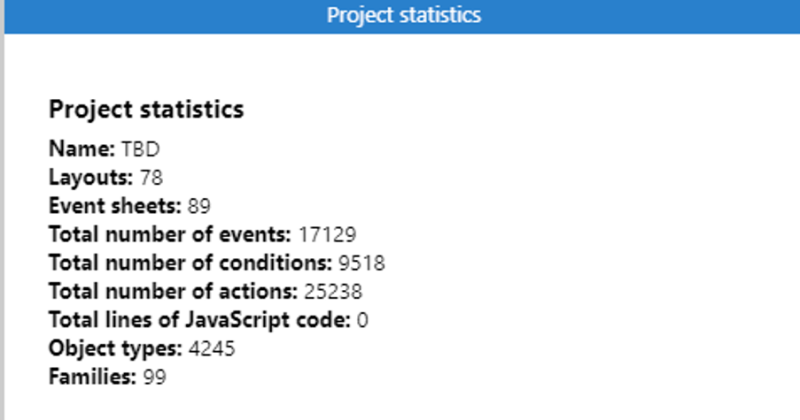The image size is (800, 420).
Task: Click the Layouts label
Action: pyautogui.click(x=91, y=178)
